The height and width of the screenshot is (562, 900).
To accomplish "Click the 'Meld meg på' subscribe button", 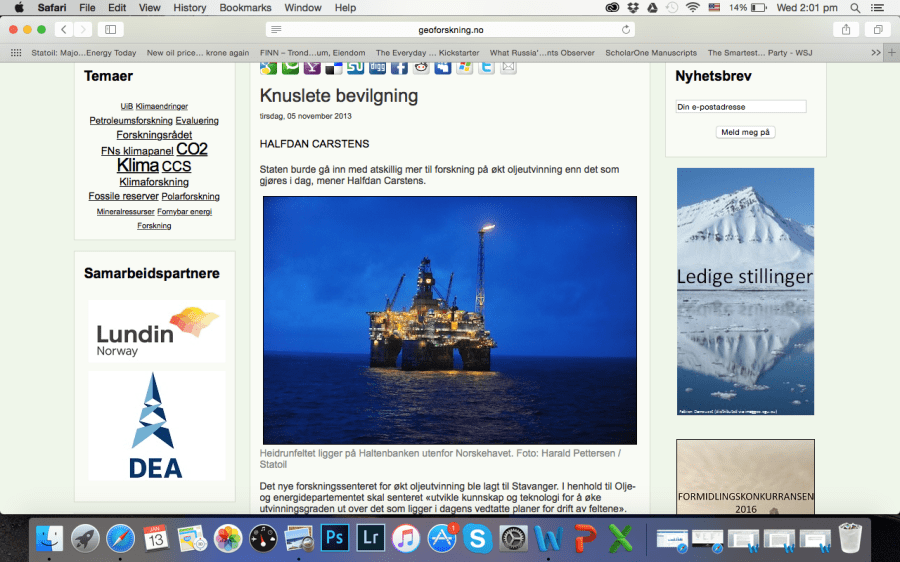I will 745,132.
